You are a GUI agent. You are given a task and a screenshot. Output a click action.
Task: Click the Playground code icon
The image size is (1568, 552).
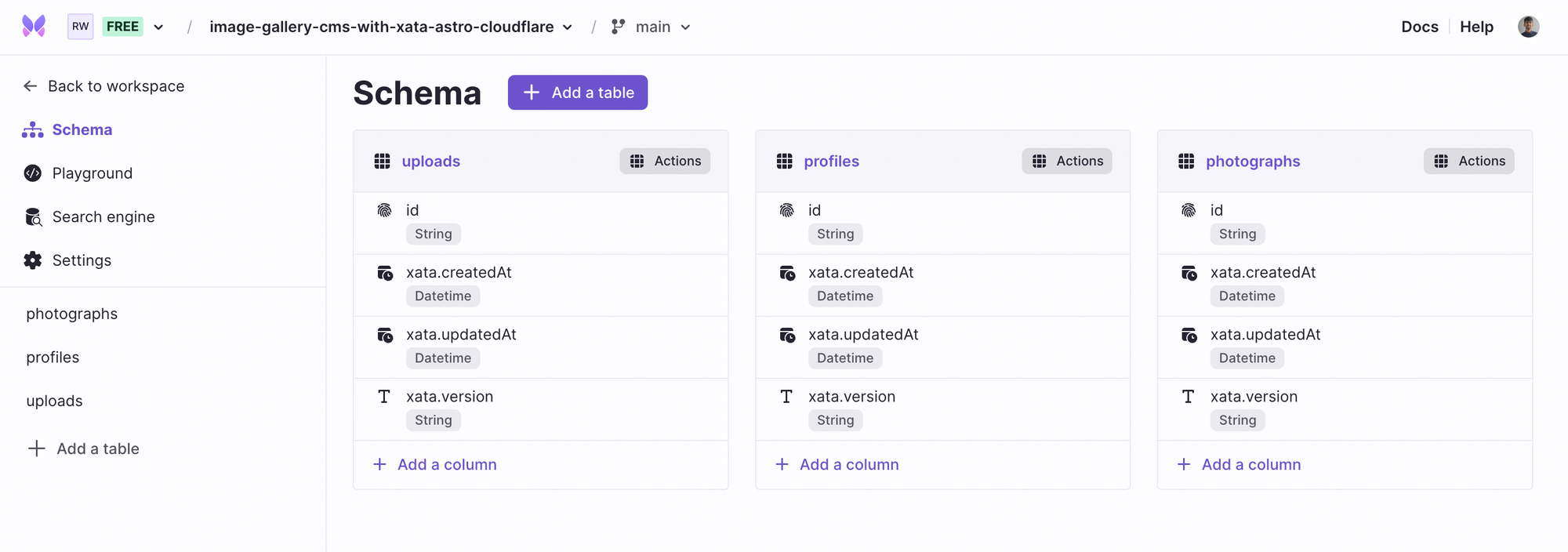pos(33,173)
